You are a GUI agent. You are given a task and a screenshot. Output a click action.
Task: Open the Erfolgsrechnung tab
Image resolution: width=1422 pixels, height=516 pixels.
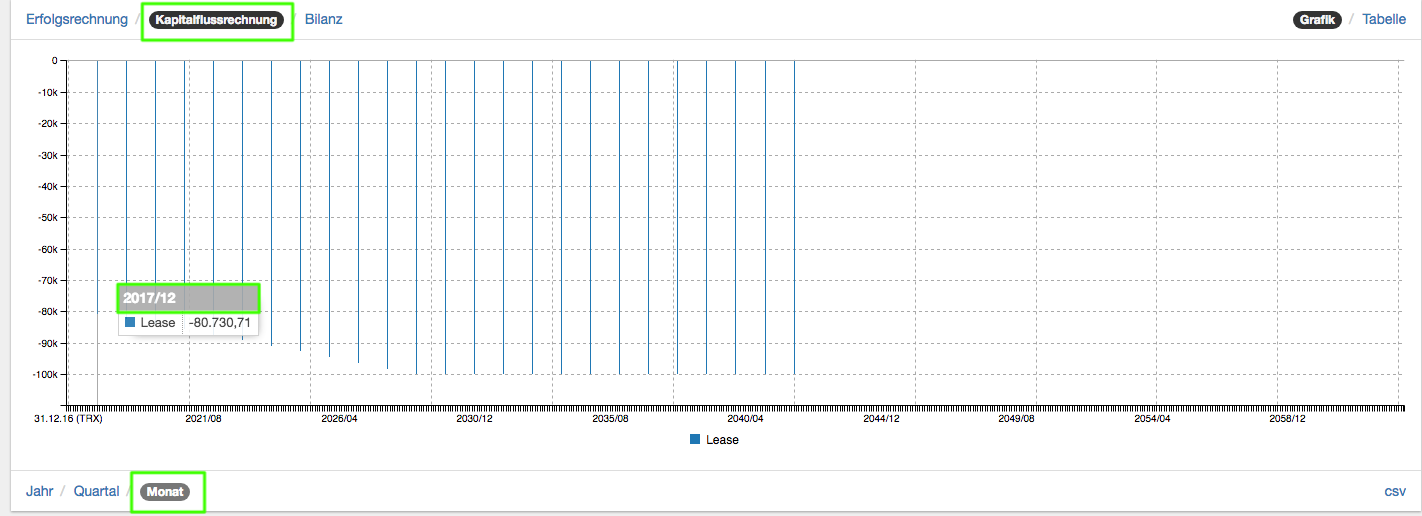click(x=77, y=19)
